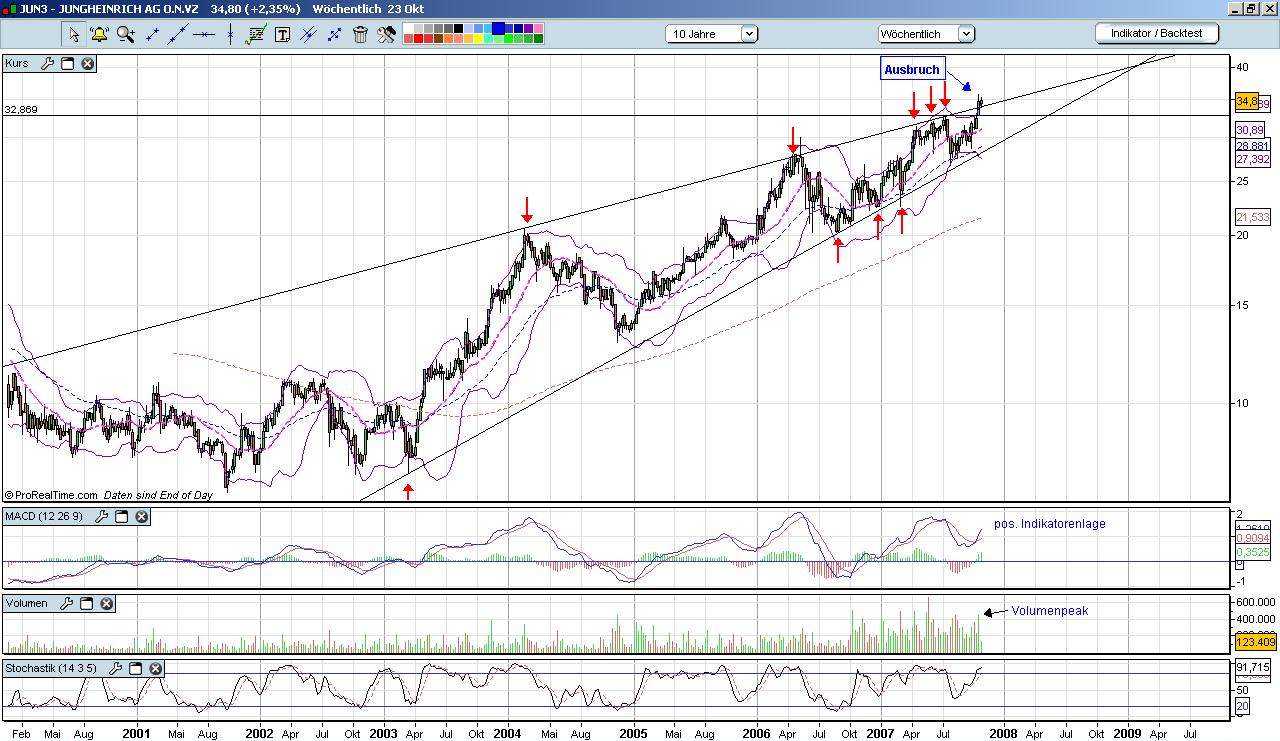This screenshot has width=1280, height=741.
Task: Close the Volumen panel
Action: (106, 603)
